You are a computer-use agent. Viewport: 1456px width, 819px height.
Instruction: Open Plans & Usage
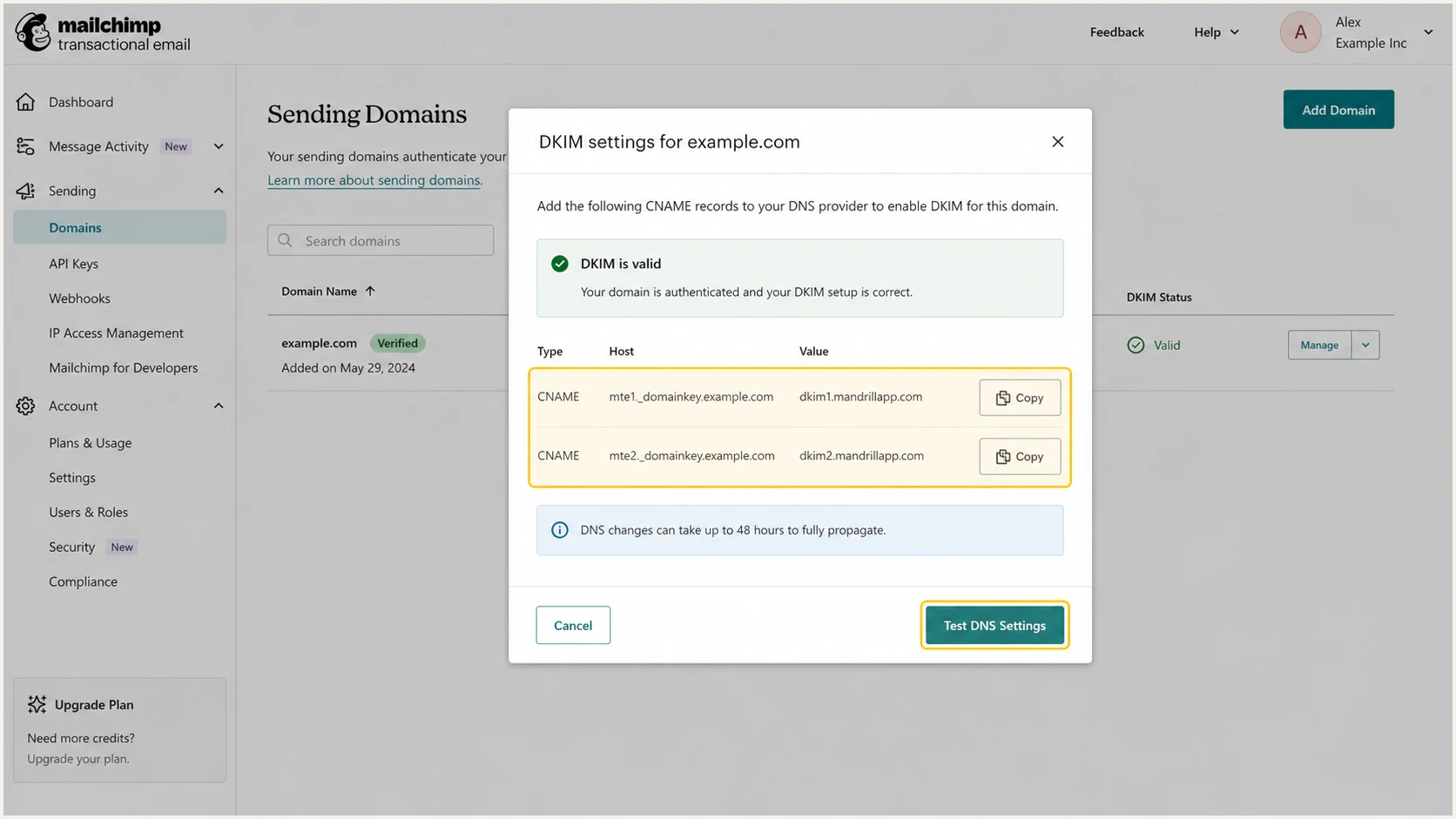pyautogui.click(x=90, y=443)
